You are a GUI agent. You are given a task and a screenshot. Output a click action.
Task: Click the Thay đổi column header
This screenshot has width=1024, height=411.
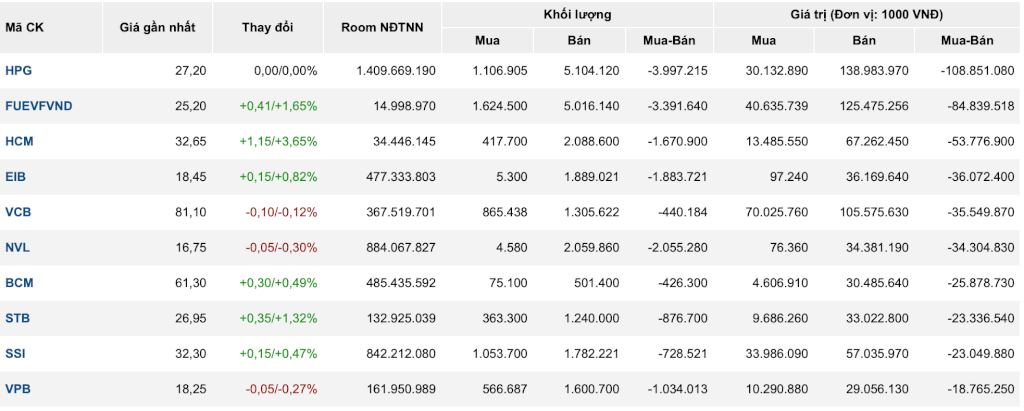(x=268, y=27)
